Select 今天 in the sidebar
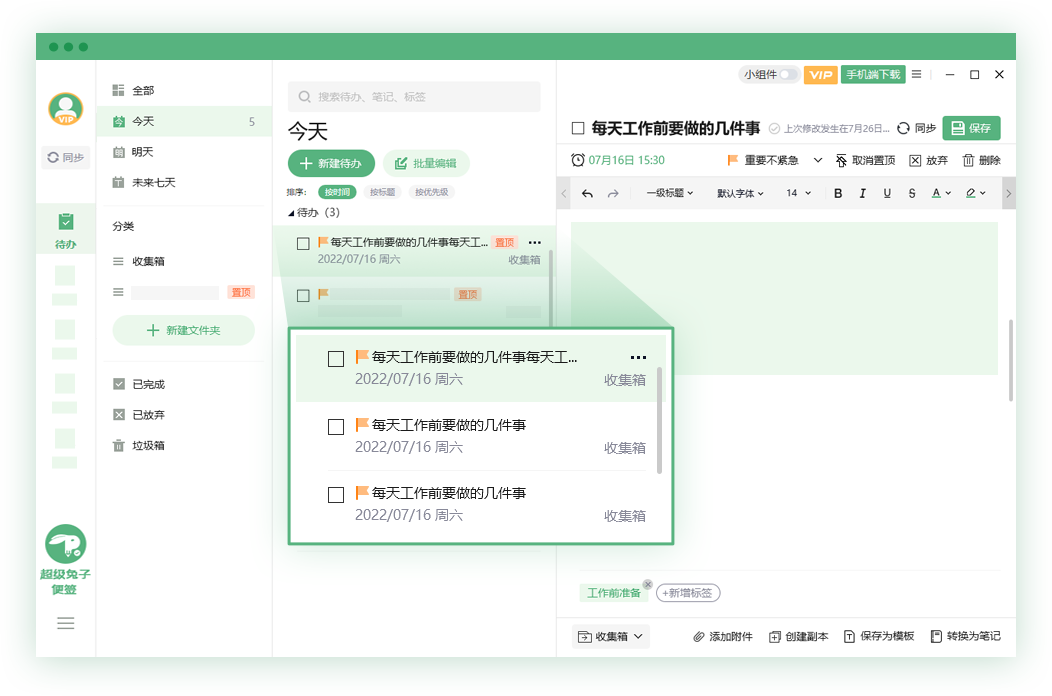The image size is (1052, 696). click(x=184, y=121)
